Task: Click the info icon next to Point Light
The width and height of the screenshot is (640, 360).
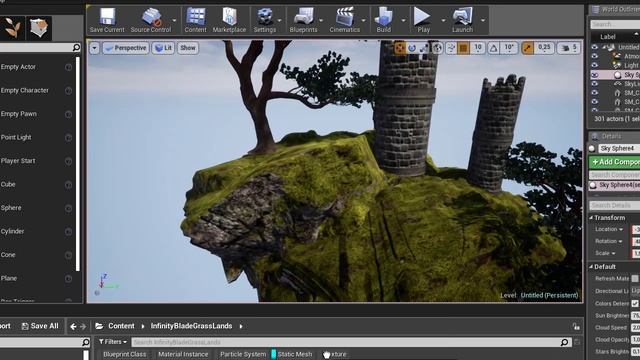Action: click(x=69, y=138)
